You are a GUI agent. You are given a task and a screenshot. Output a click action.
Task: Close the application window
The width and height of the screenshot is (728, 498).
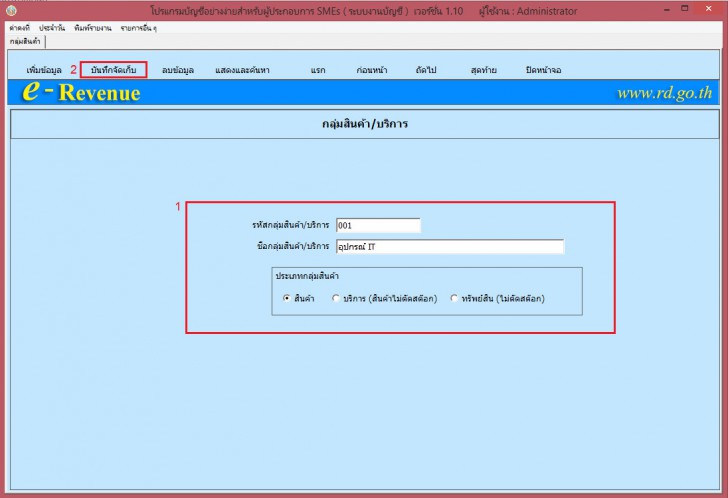(708, 9)
